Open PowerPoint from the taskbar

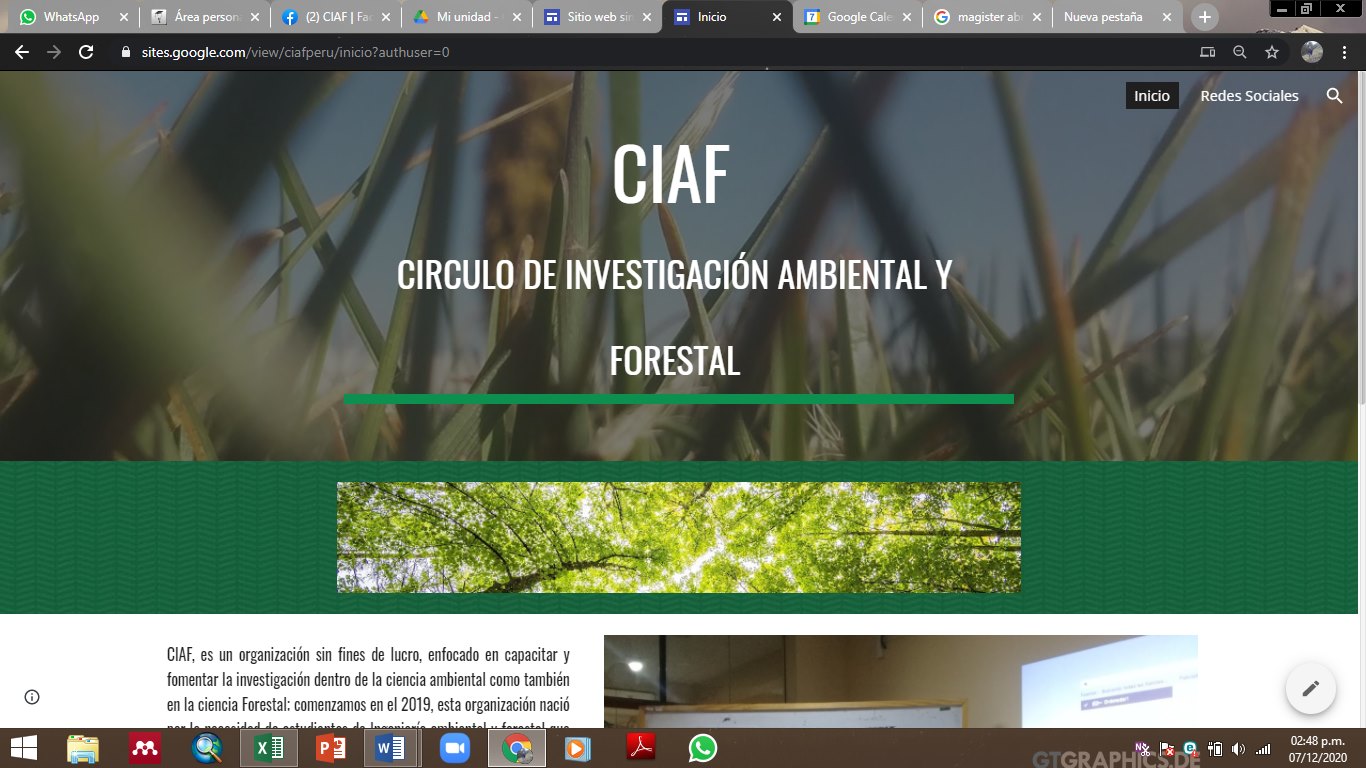coord(330,748)
